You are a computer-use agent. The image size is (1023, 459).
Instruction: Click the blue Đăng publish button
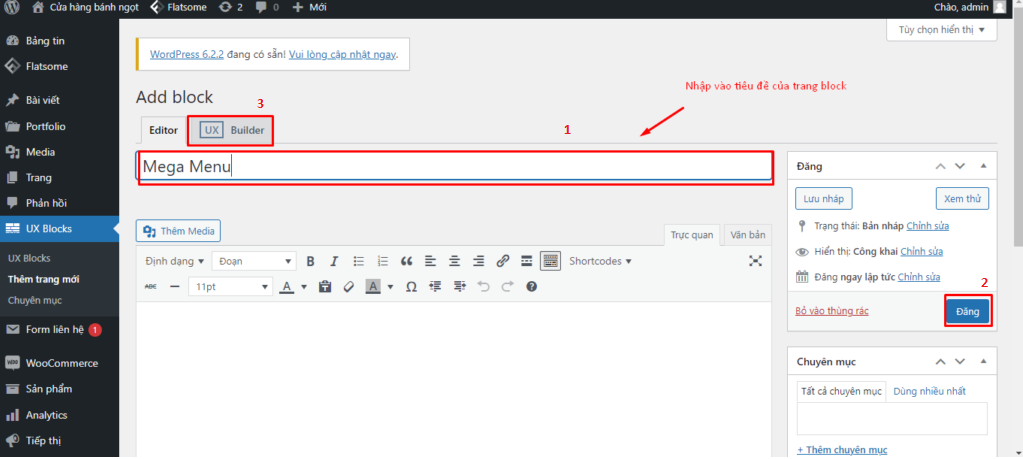(x=967, y=311)
